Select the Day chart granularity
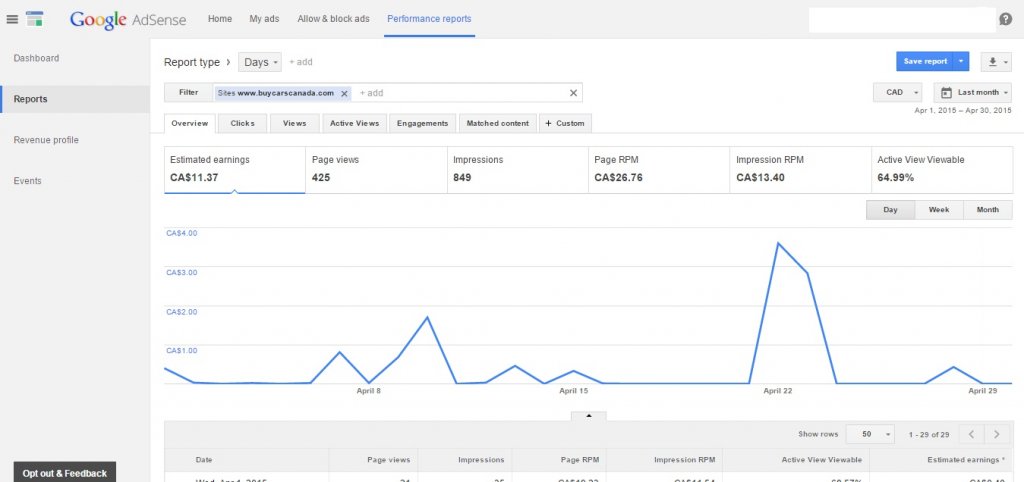Screen dimensions: 1024x482 [x=890, y=210]
